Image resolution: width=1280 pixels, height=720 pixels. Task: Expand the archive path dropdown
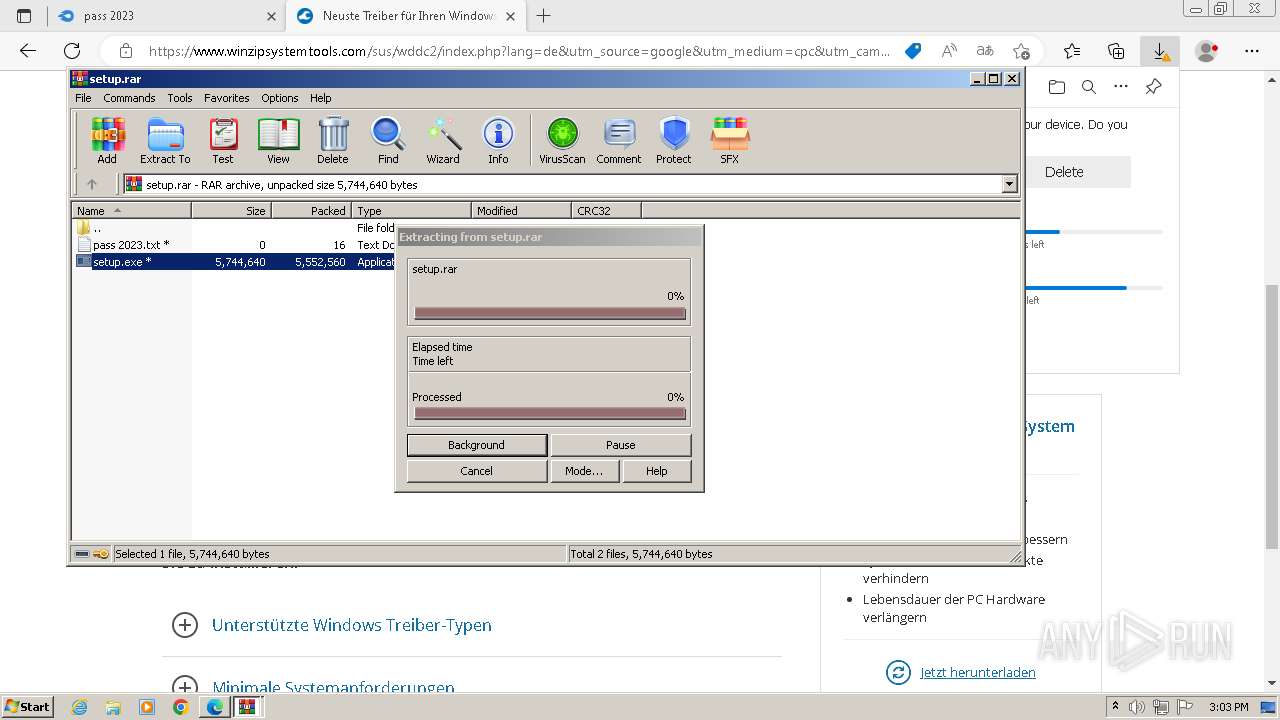(1009, 184)
